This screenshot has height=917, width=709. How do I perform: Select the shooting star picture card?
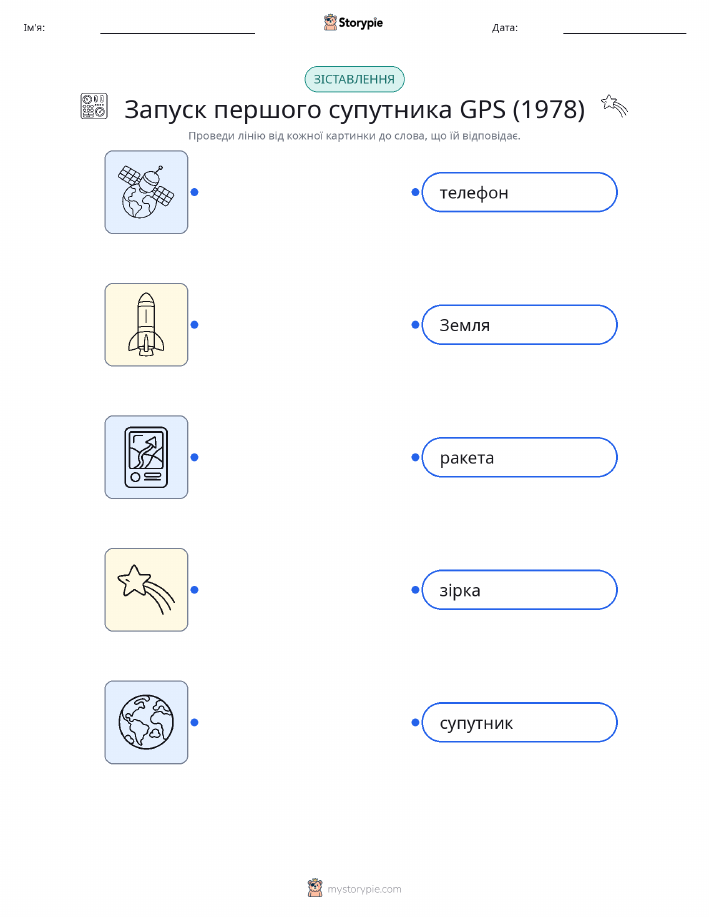pos(146,590)
